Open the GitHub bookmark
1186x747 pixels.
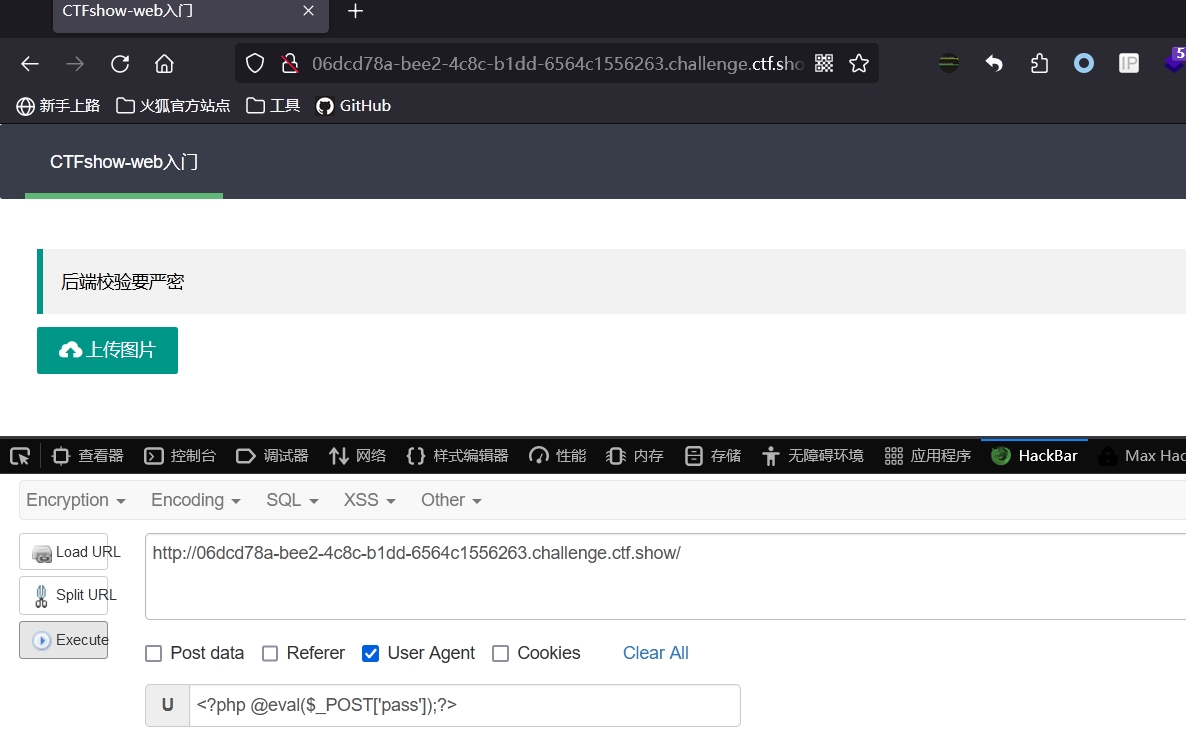(353, 106)
